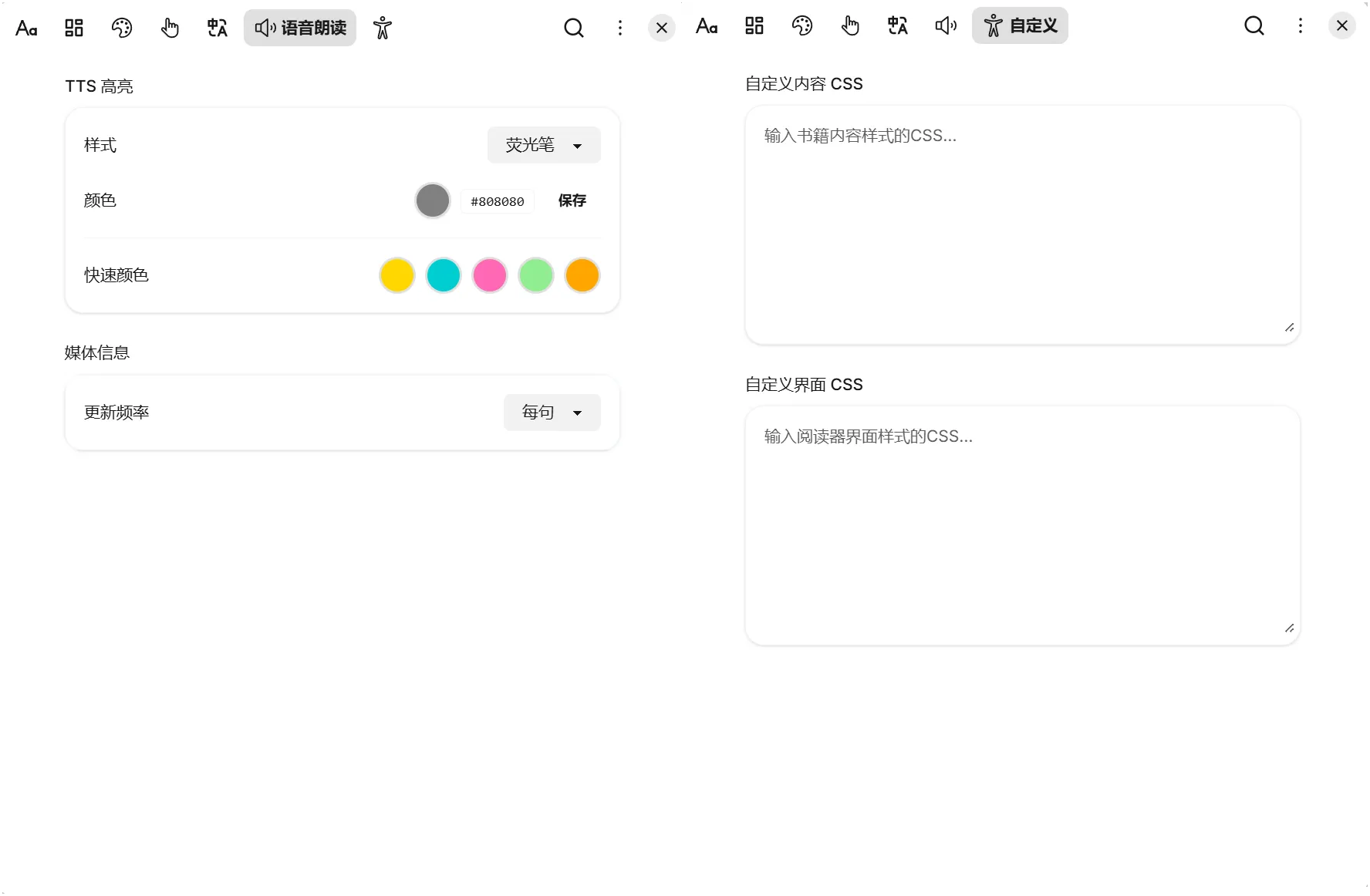Focus the 自定义内容 CSS text area
The height and width of the screenshot is (896, 1370).
click(1022, 225)
